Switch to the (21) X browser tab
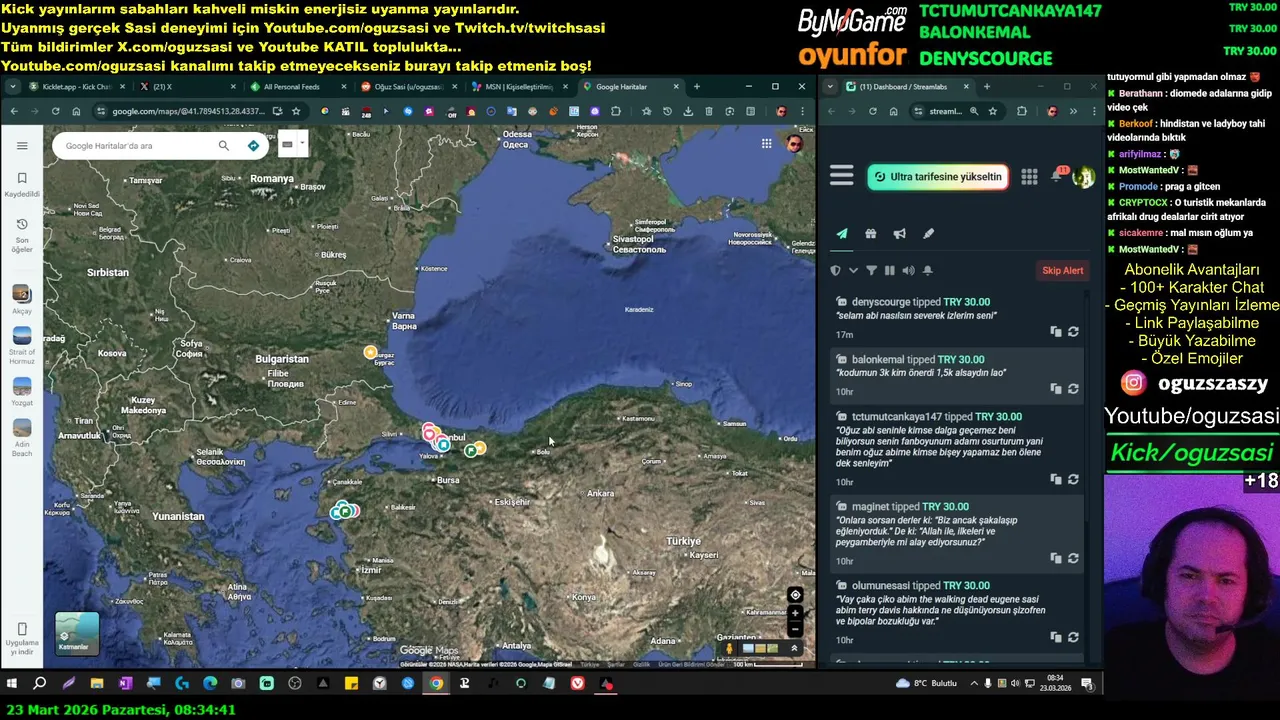Image resolution: width=1280 pixels, height=720 pixels. click(x=190, y=87)
